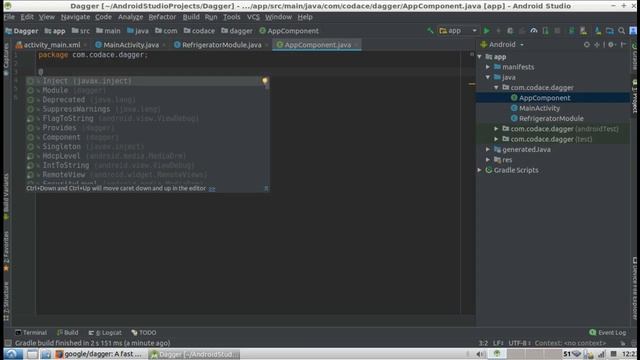Open the Navigate menu
Viewport: 640px width, 360px height.
point(75,17)
